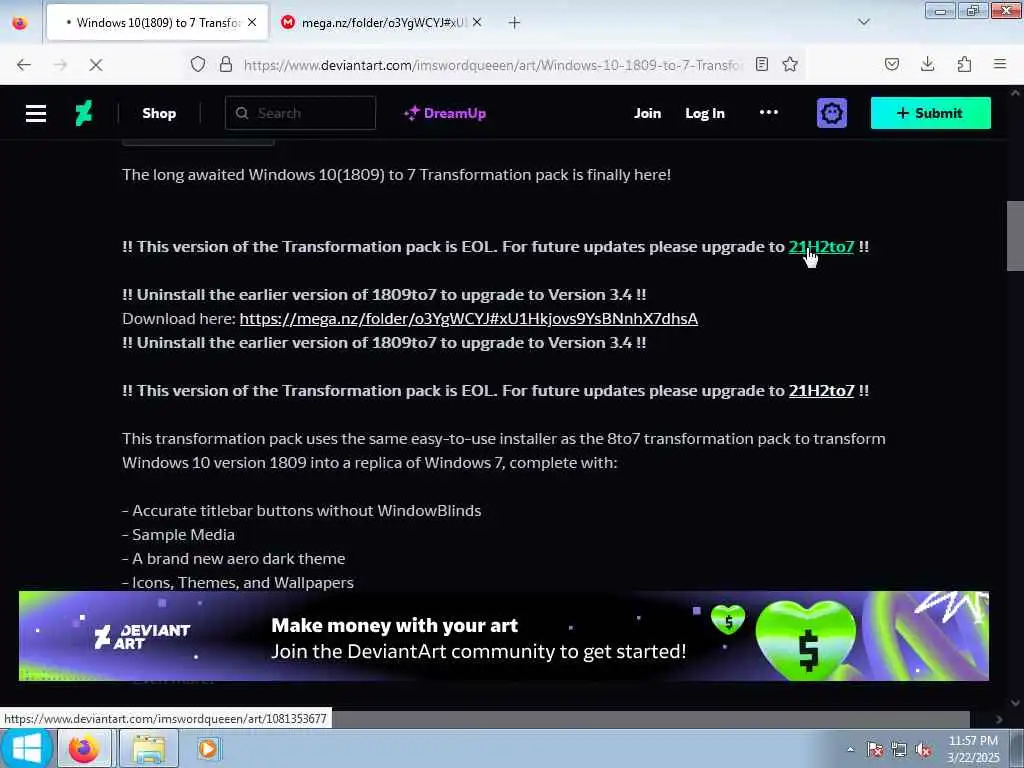Close the Windows 10(1809) to 7 tab
The height and width of the screenshot is (768, 1024).
pos(252,22)
